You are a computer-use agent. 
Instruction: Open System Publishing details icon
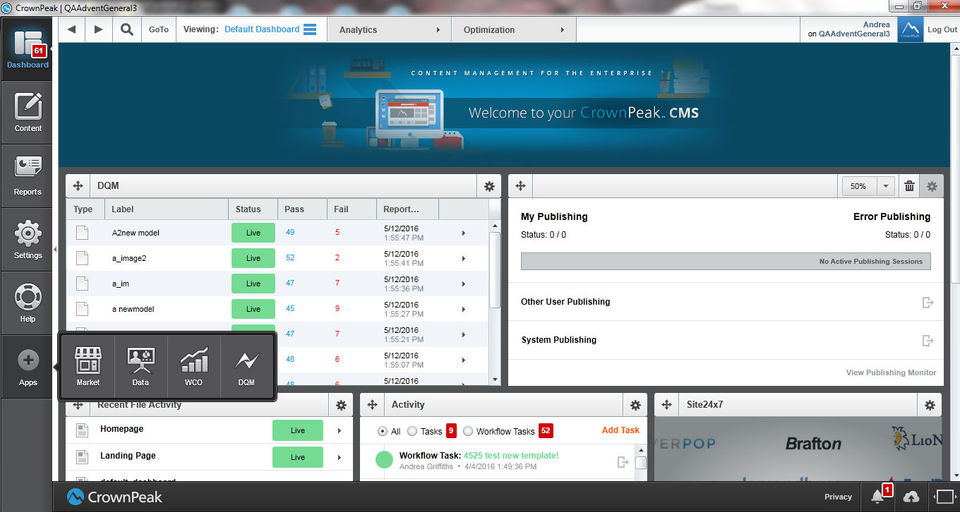pyautogui.click(x=928, y=341)
